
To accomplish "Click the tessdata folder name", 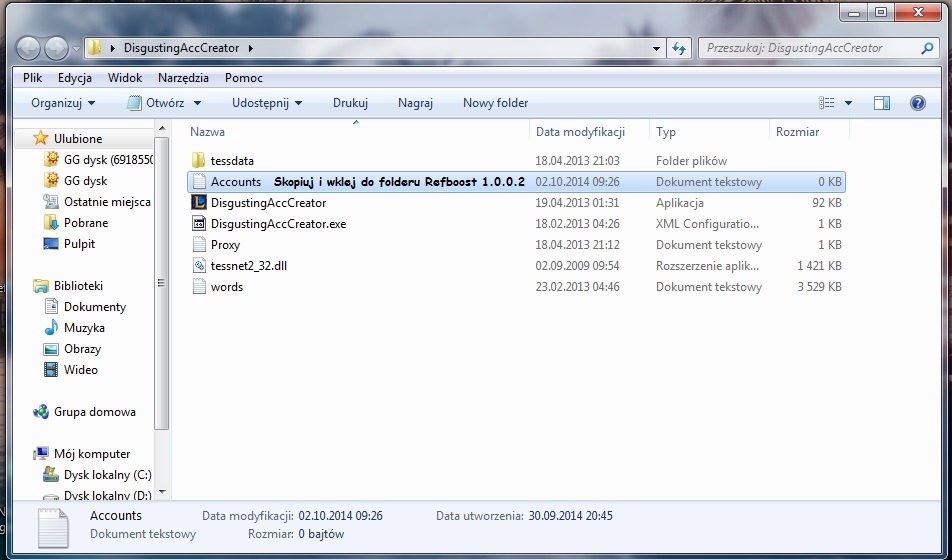I will [x=232, y=161].
